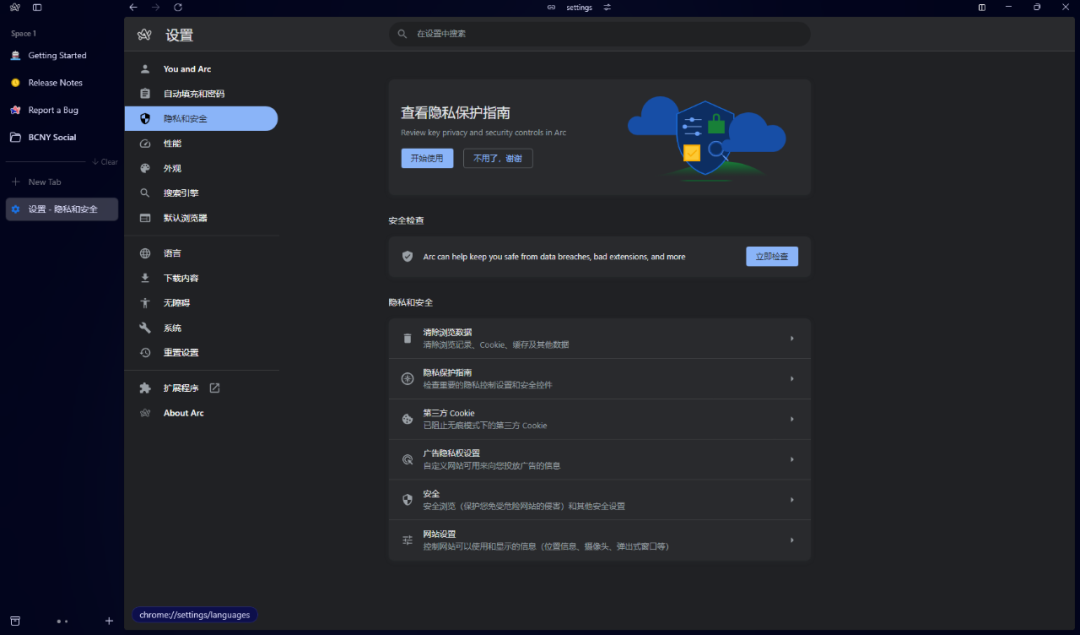Click the split view icon at top right

coord(982,8)
